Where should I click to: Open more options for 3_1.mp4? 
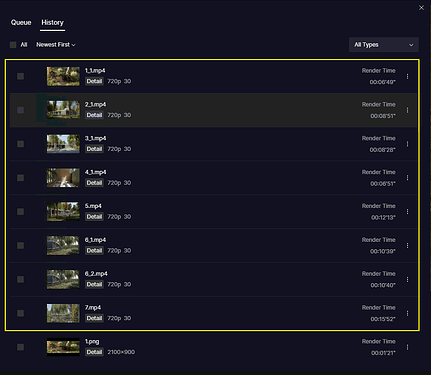coord(407,144)
